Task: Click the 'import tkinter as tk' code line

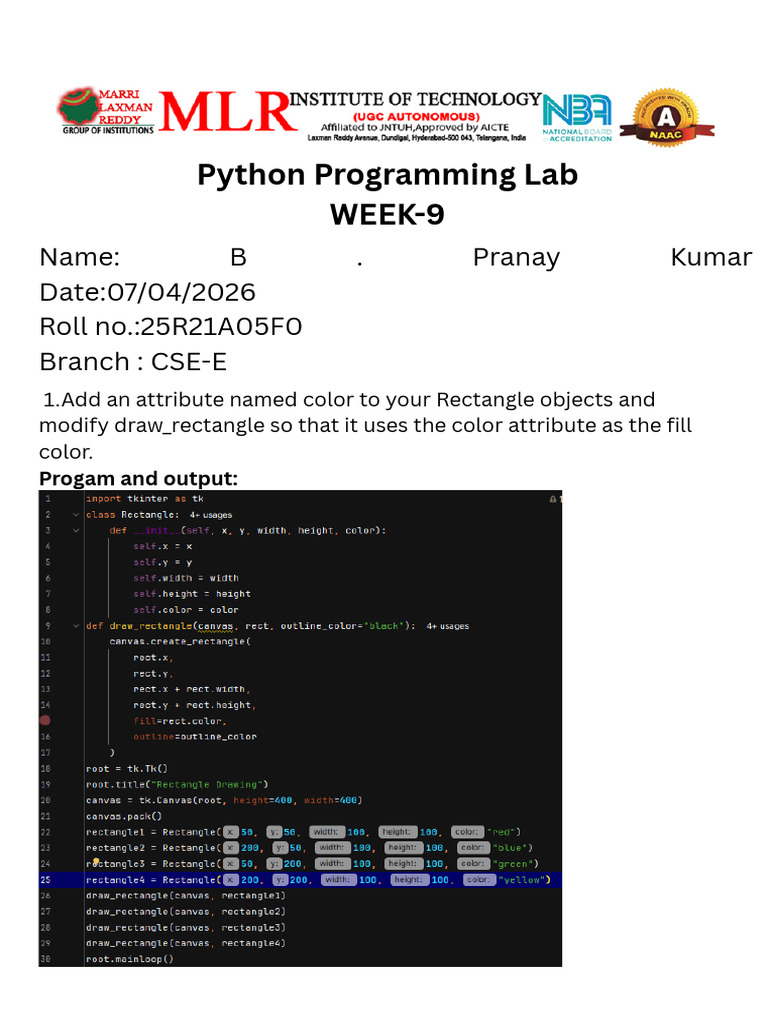Action: (144, 499)
